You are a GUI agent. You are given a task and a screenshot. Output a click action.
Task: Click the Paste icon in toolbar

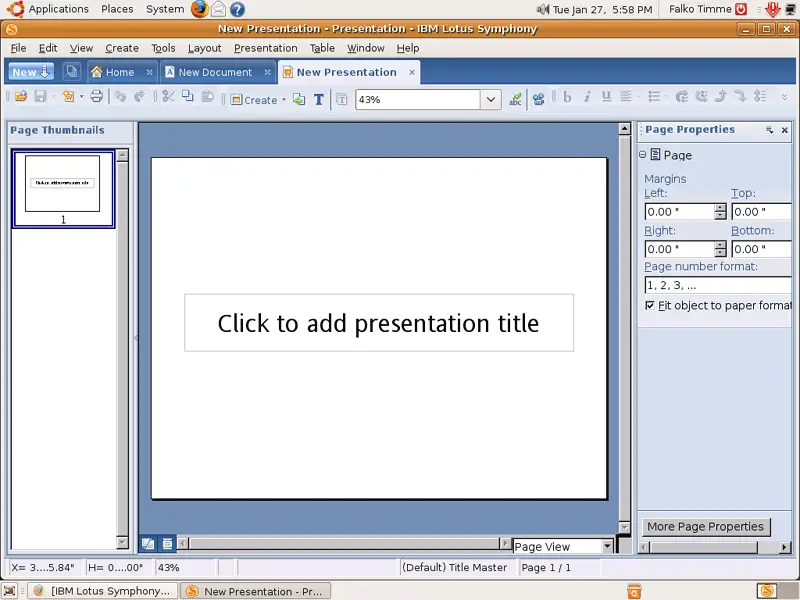pos(207,96)
